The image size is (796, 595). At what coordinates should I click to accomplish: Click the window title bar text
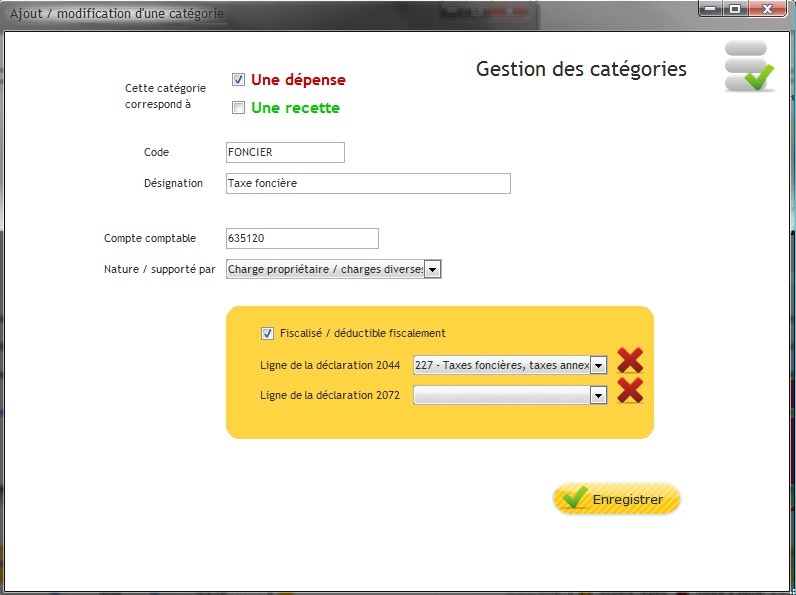tap(117, 13)
